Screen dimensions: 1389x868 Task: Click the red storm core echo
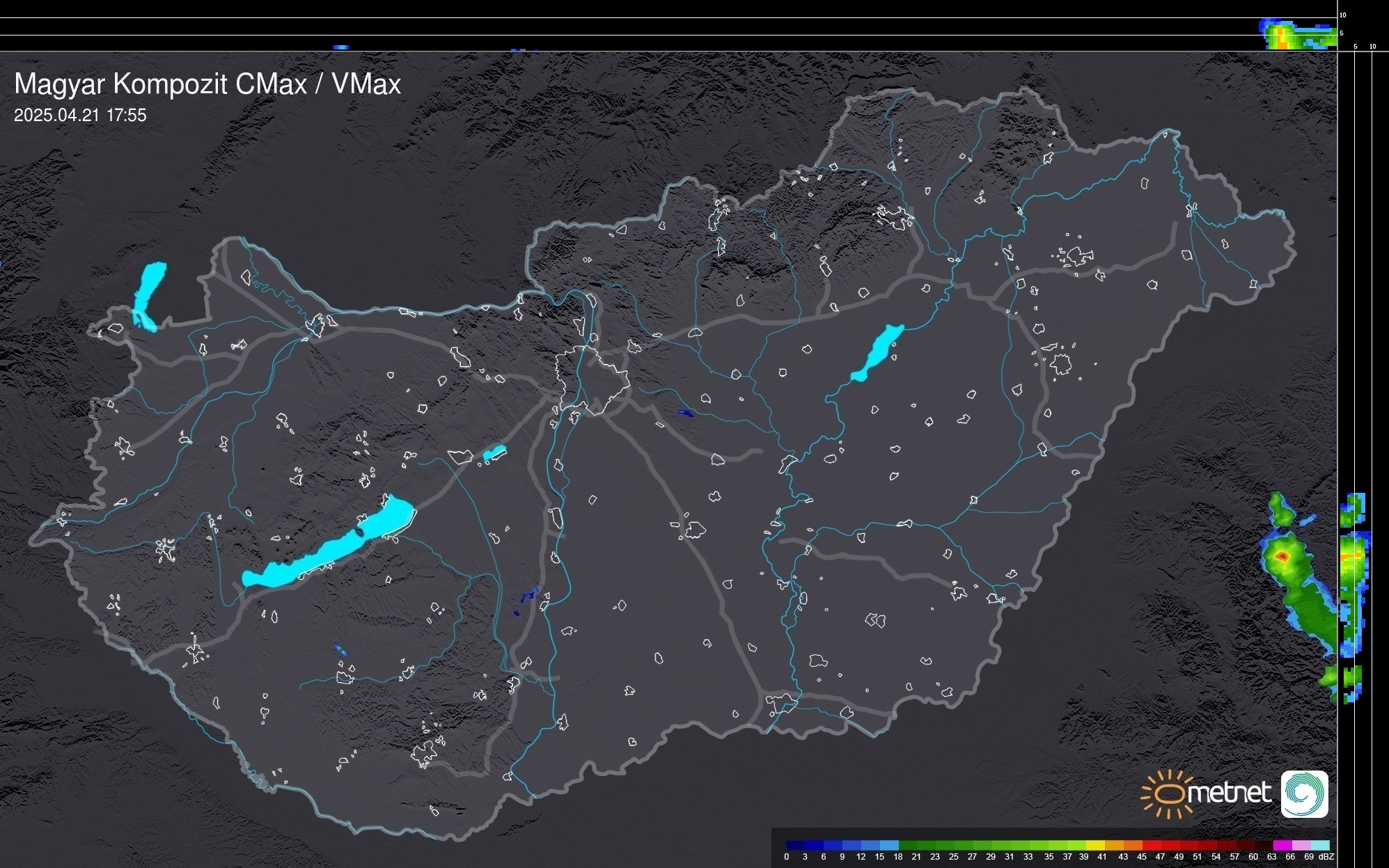coord(1282,556)
